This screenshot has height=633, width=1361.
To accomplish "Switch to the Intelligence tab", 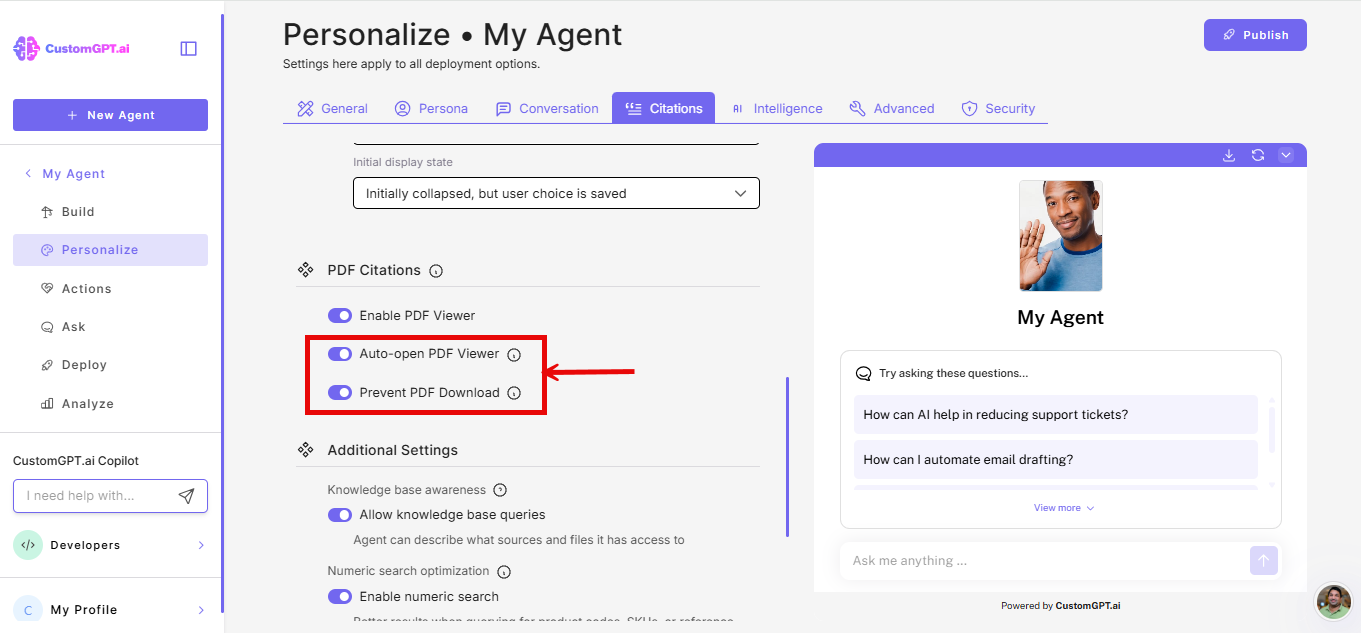I will pos(779,107).
